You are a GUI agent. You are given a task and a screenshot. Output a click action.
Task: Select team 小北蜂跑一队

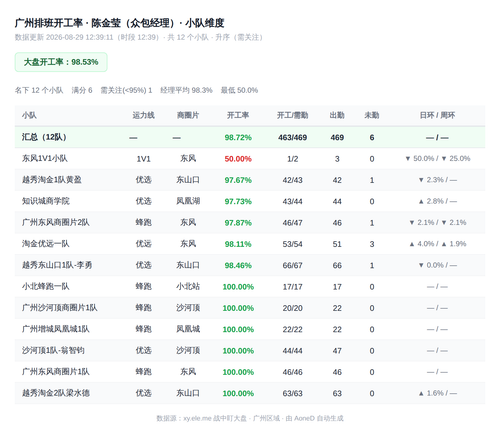click(x=46, y=286)
